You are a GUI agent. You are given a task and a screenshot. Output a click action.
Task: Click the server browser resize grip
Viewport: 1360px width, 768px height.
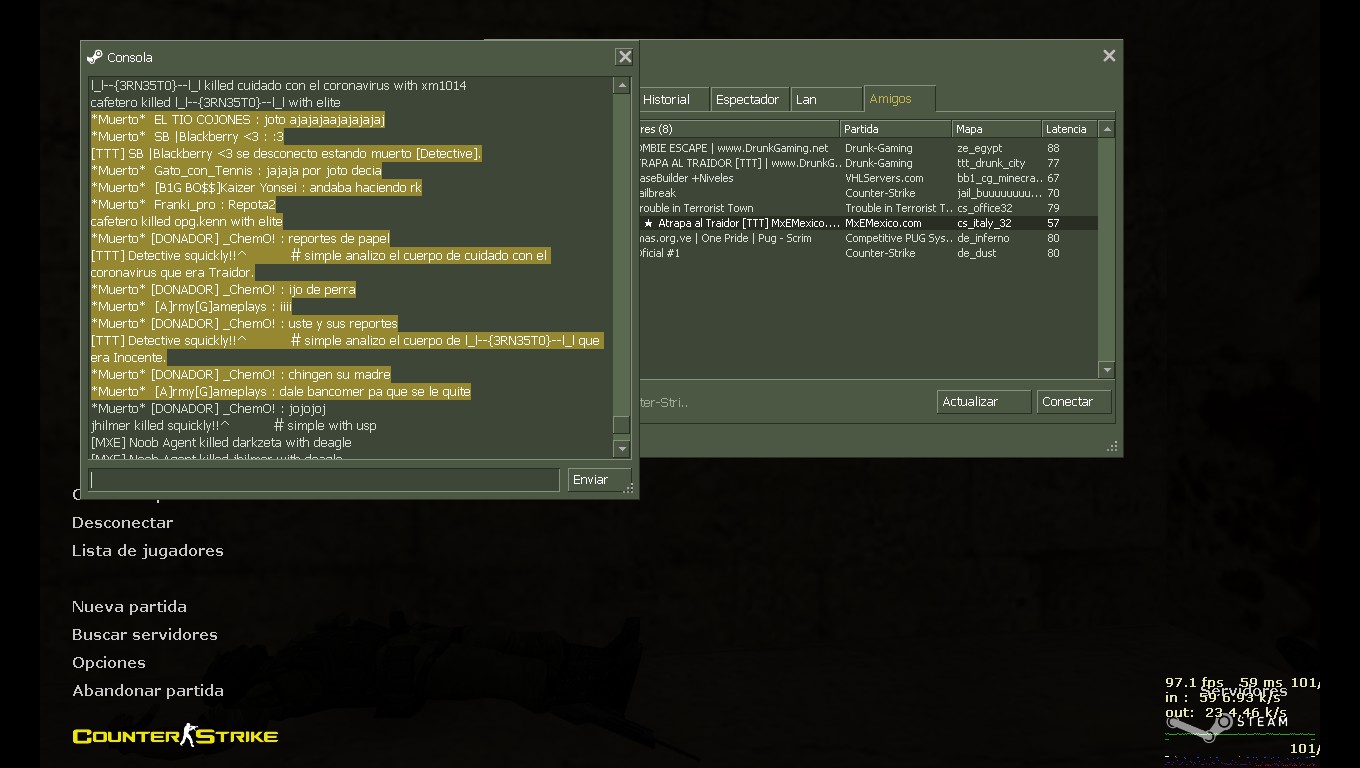click(1112, 447)
